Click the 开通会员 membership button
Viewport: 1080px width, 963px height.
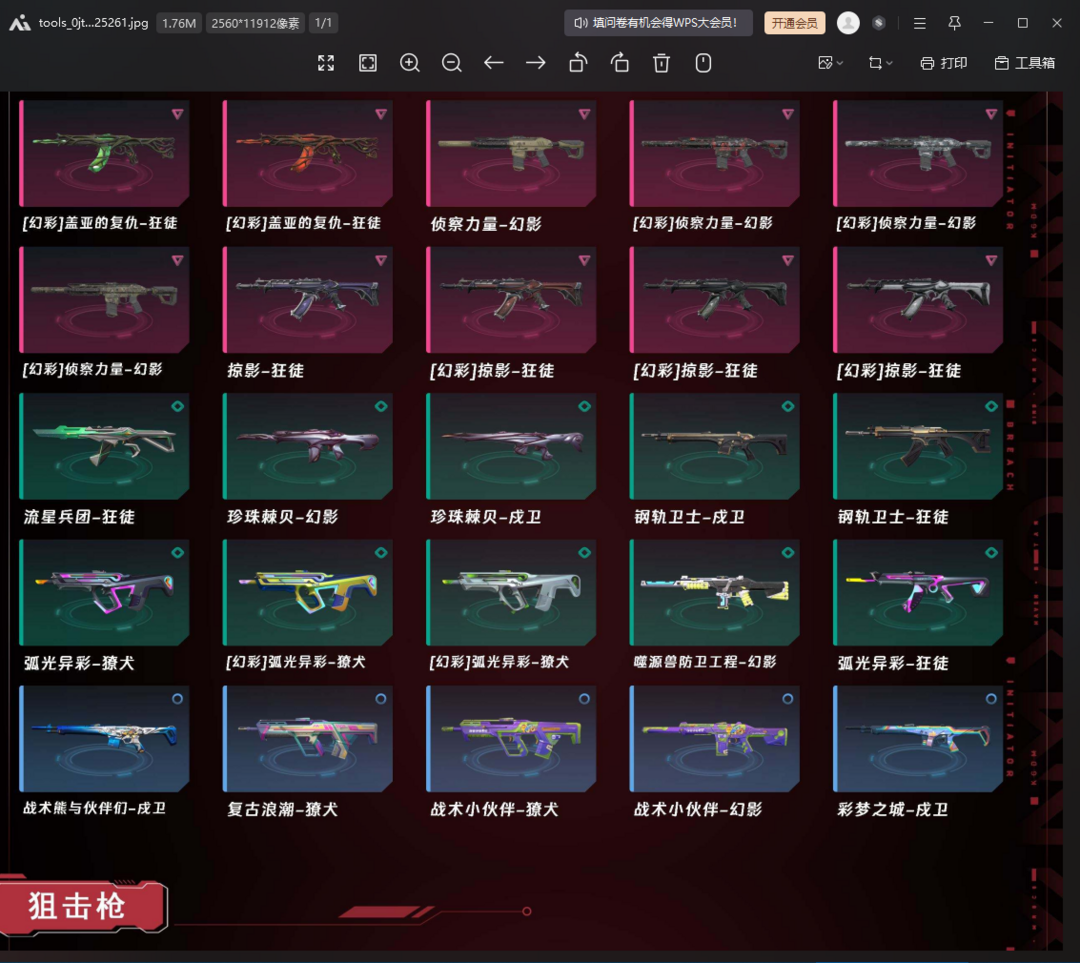(794, 23)
